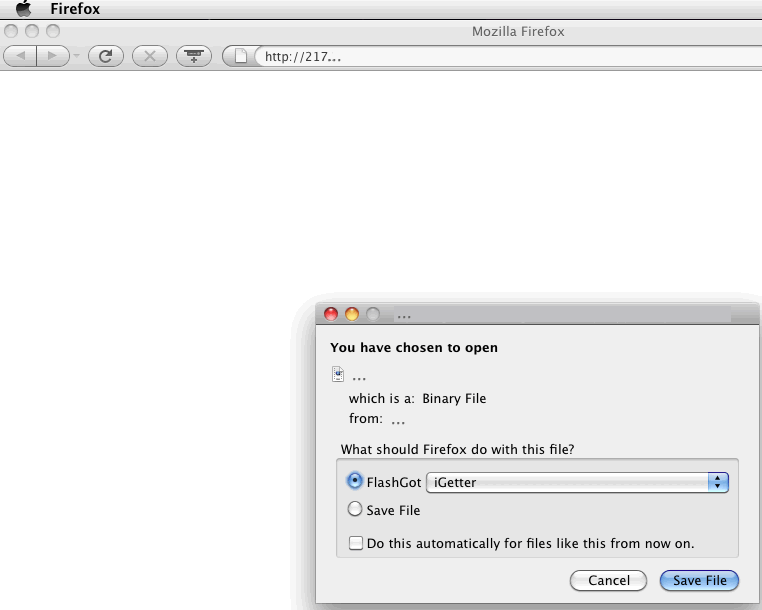Enable 'Do this automatically' checkbox
This screenshot has height=610, width=762.
click(x=356, y=543)
